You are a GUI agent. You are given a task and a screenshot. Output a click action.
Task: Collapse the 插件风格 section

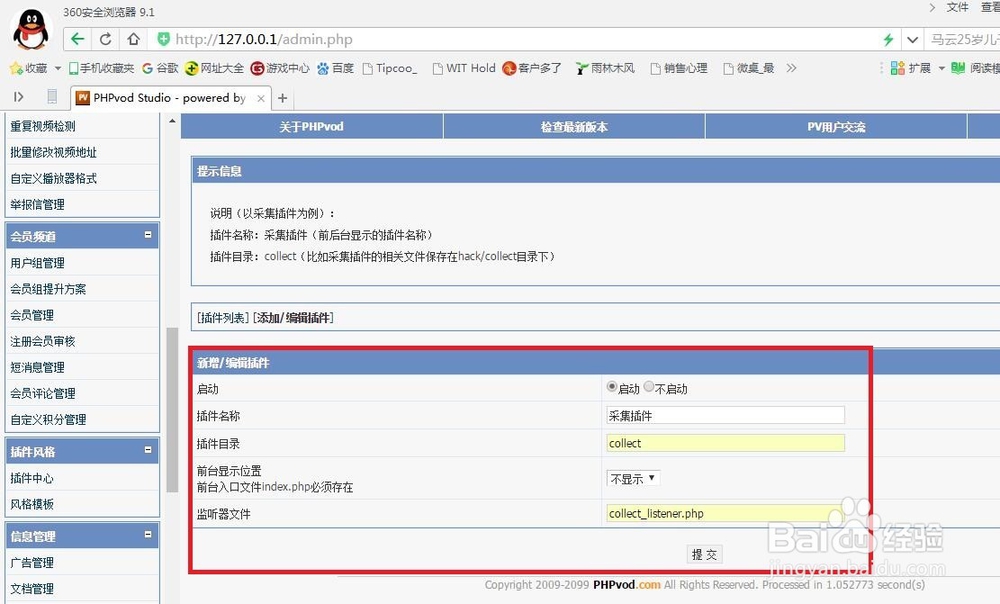148,450
